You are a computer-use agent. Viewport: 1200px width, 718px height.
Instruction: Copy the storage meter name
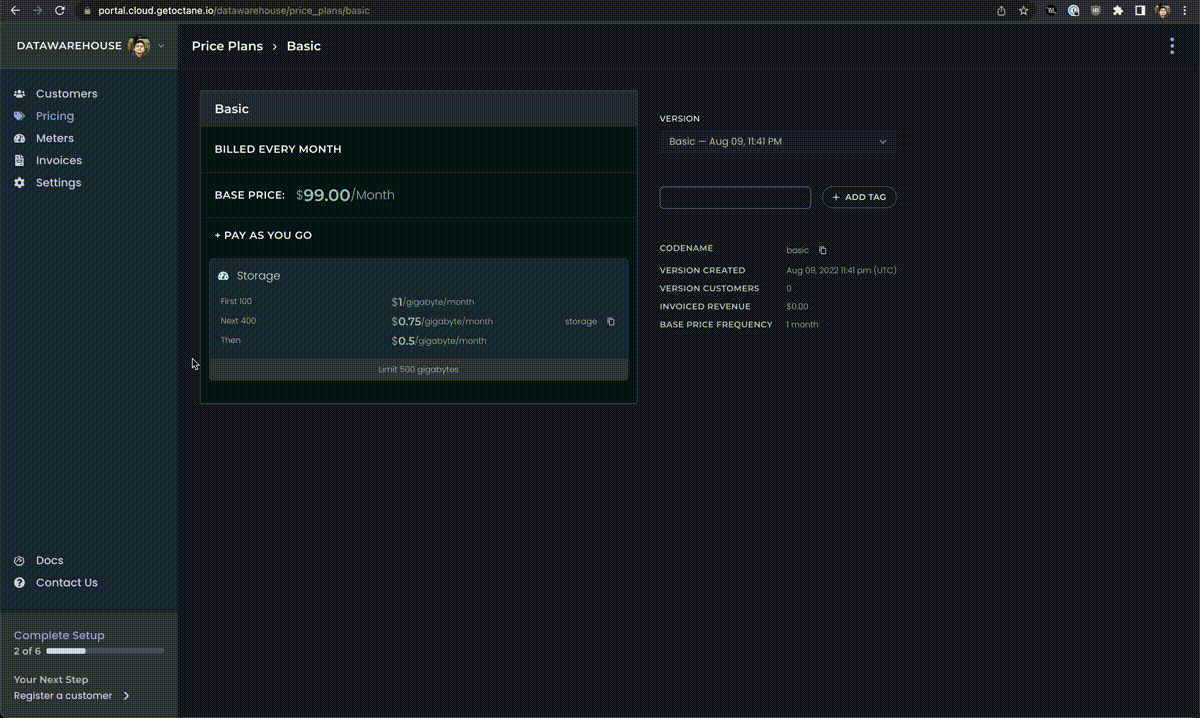(611, 322)
